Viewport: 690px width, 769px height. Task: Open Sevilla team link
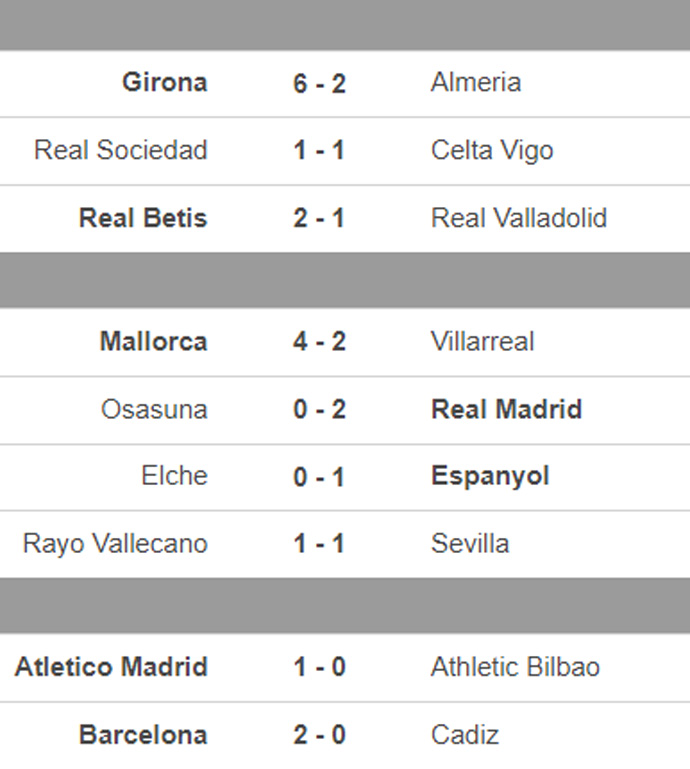(x=470, y=544)
